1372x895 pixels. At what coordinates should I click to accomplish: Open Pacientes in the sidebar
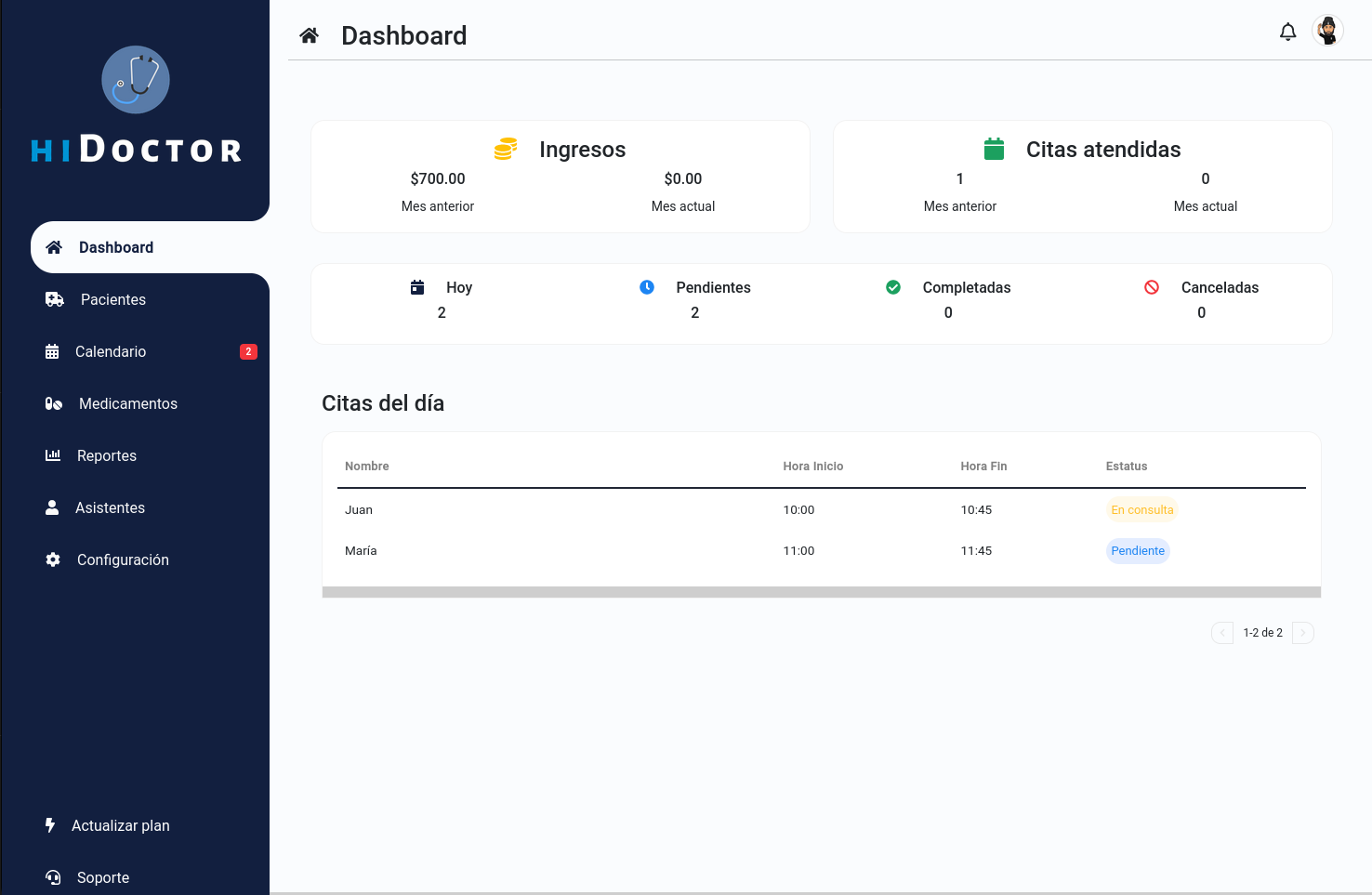tap(112, 299)
